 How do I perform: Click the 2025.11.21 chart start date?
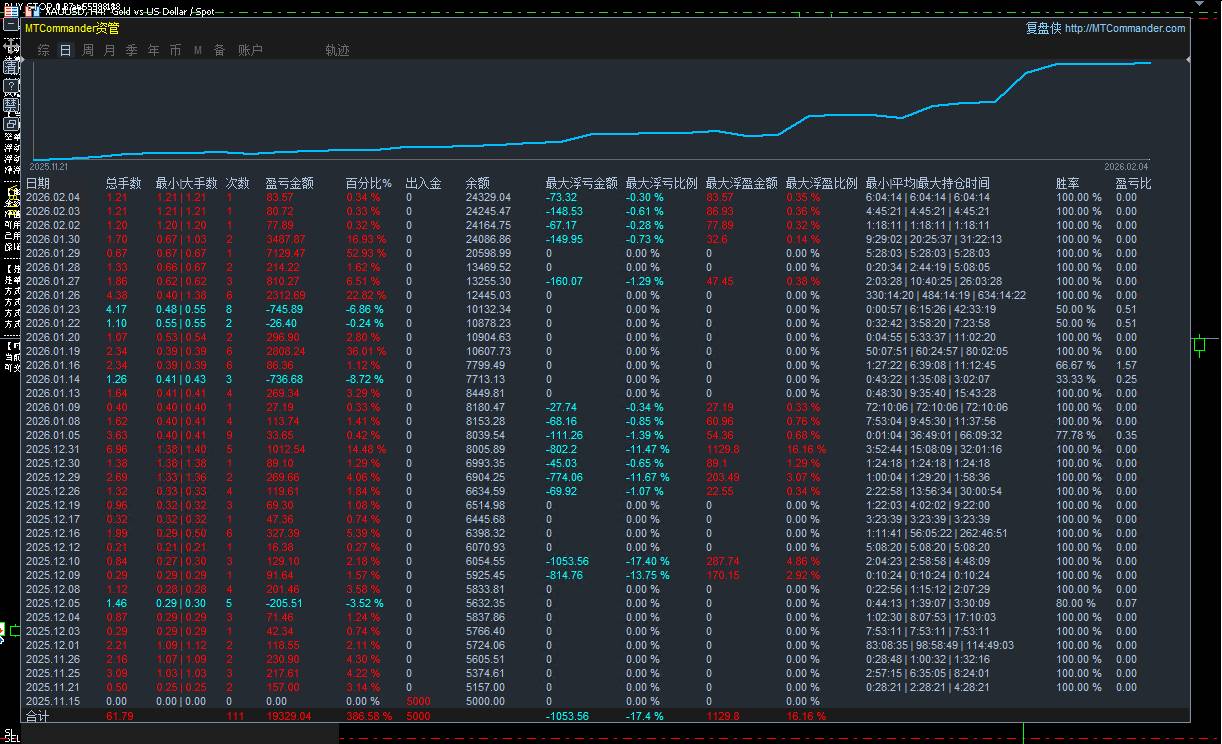point(48,166)
